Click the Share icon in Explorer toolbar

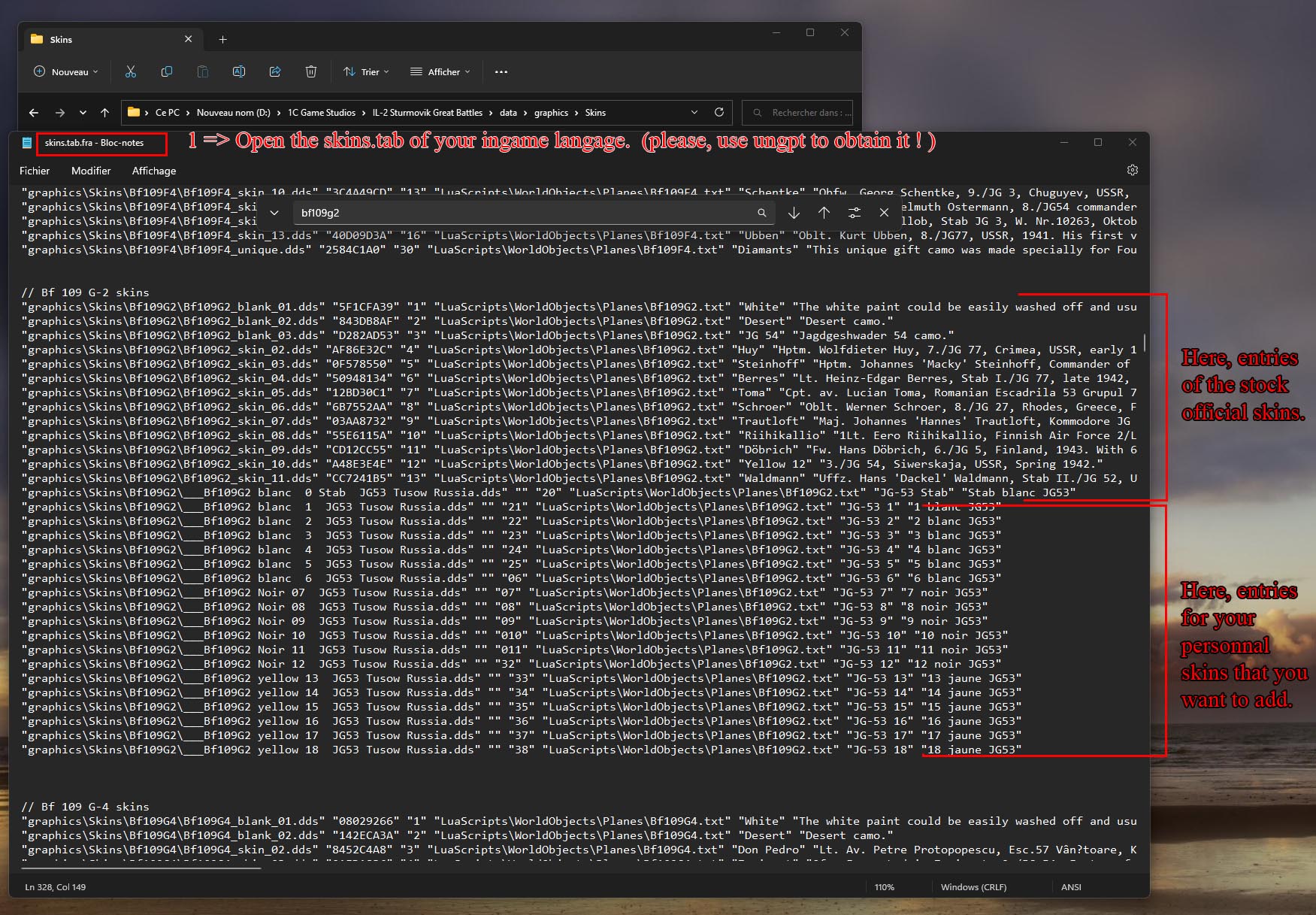275,71
